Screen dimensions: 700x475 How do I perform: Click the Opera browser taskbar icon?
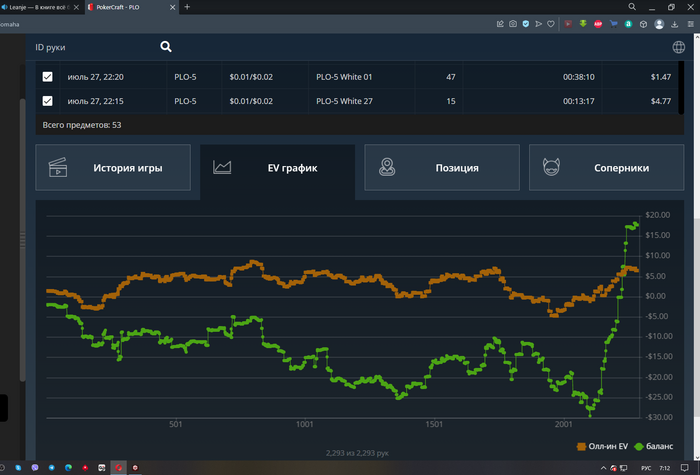pyautogui.click(x=118, y=467)
